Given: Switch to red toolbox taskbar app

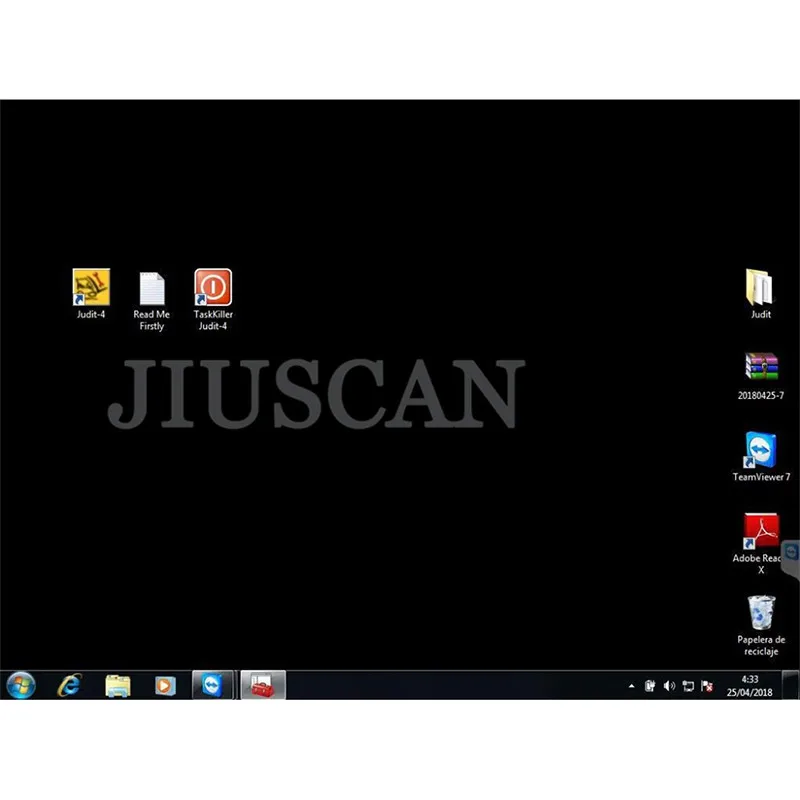Looking at the screenshot, I should click(x=263, y=685).
